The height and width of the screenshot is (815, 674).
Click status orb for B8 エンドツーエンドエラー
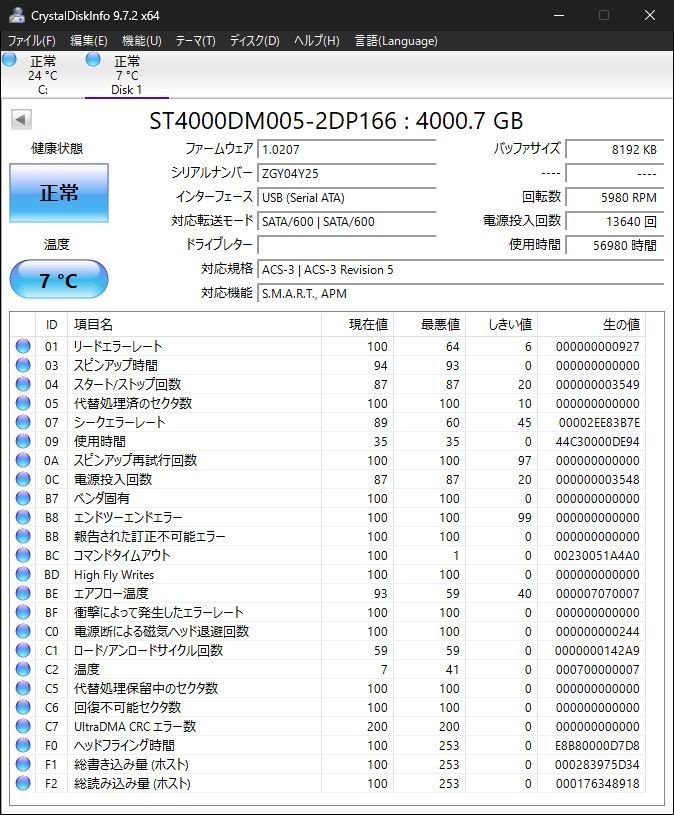(x=23, y=517)
